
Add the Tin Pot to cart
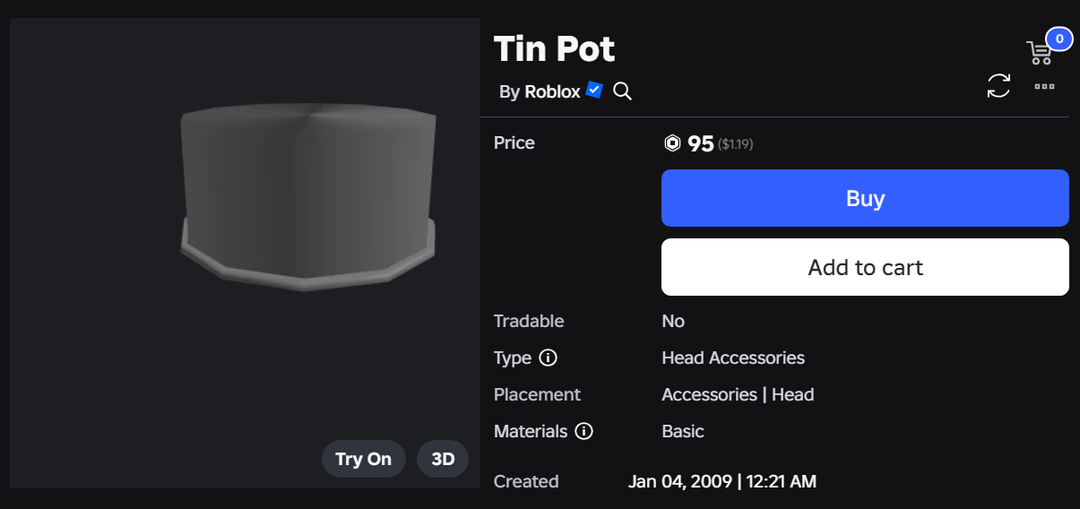click(865, 268)
